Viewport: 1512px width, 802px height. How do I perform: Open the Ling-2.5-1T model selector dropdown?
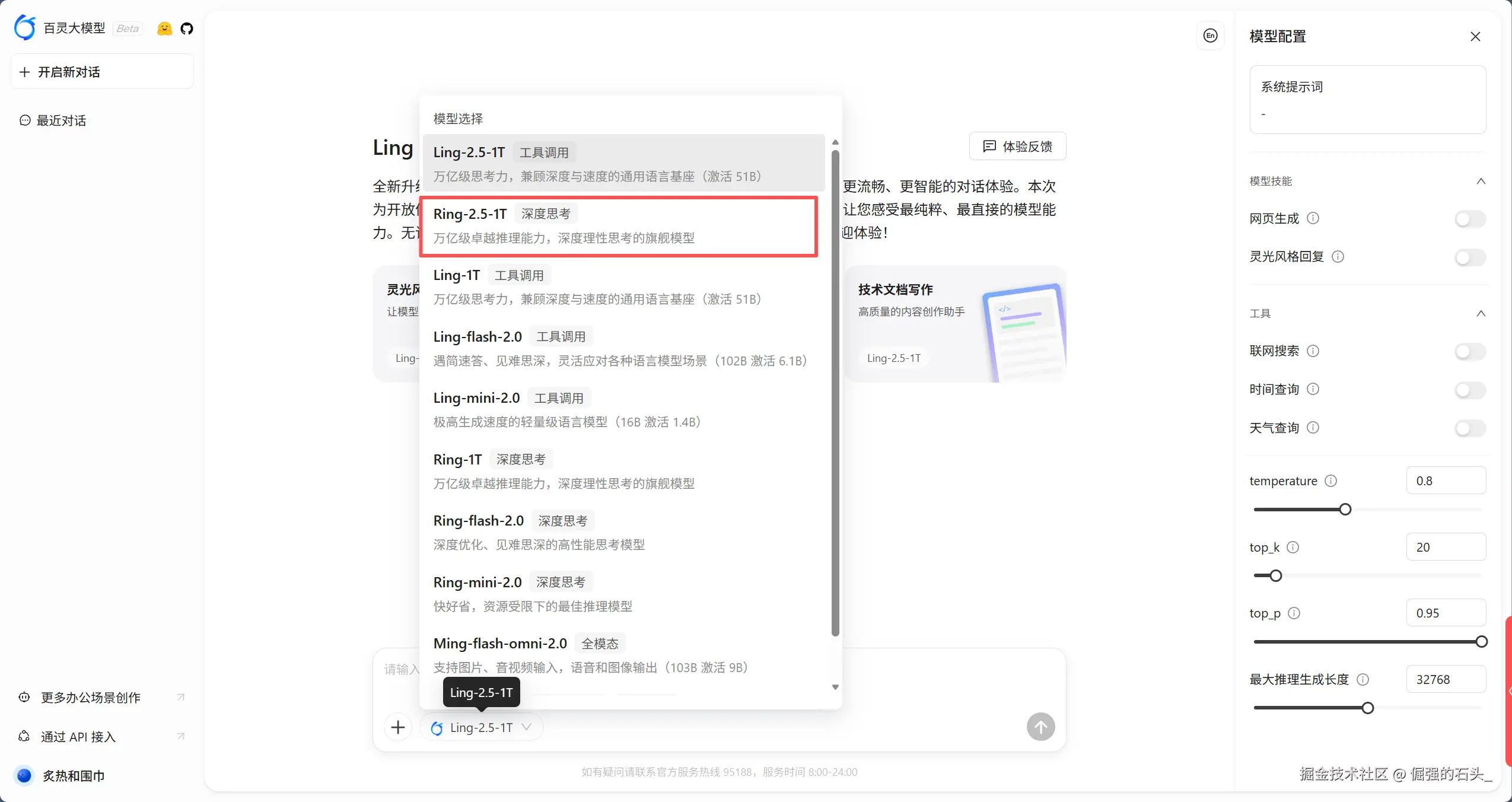[x=481, y=728]
